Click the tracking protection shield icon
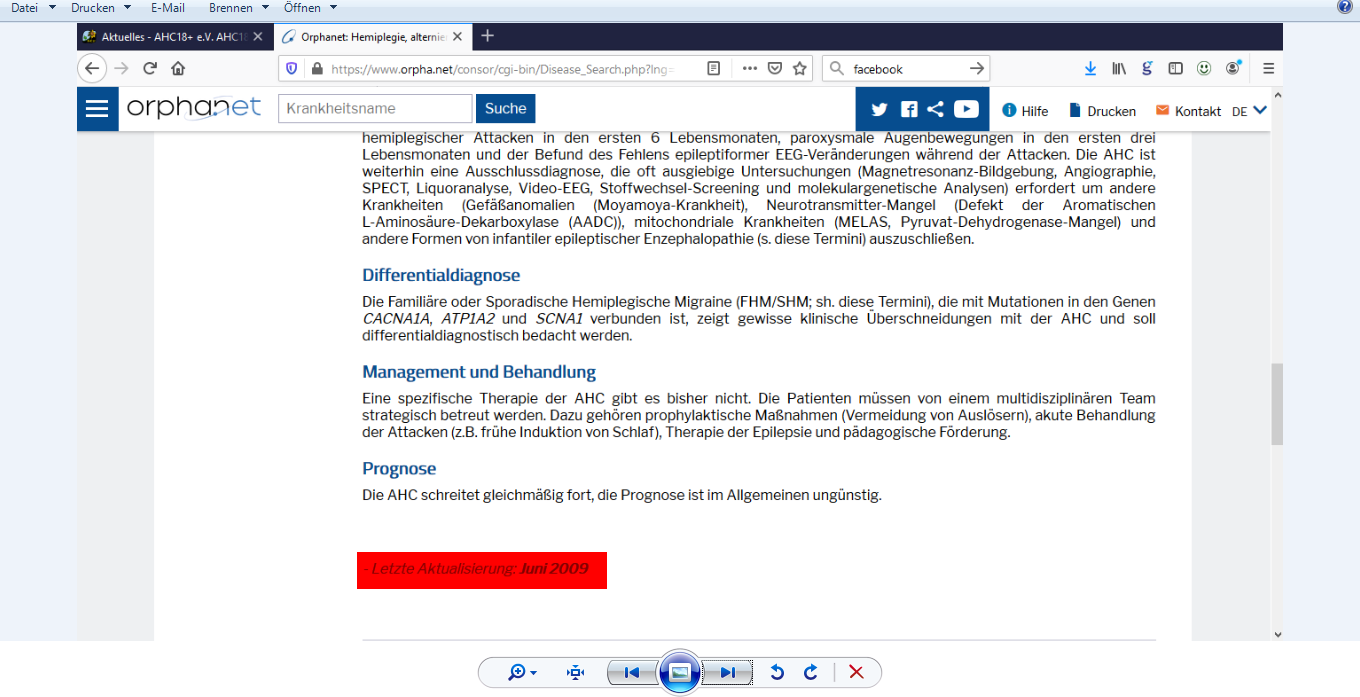The width and height of the screenshot is (1360, 697). [x=292, y=69]
